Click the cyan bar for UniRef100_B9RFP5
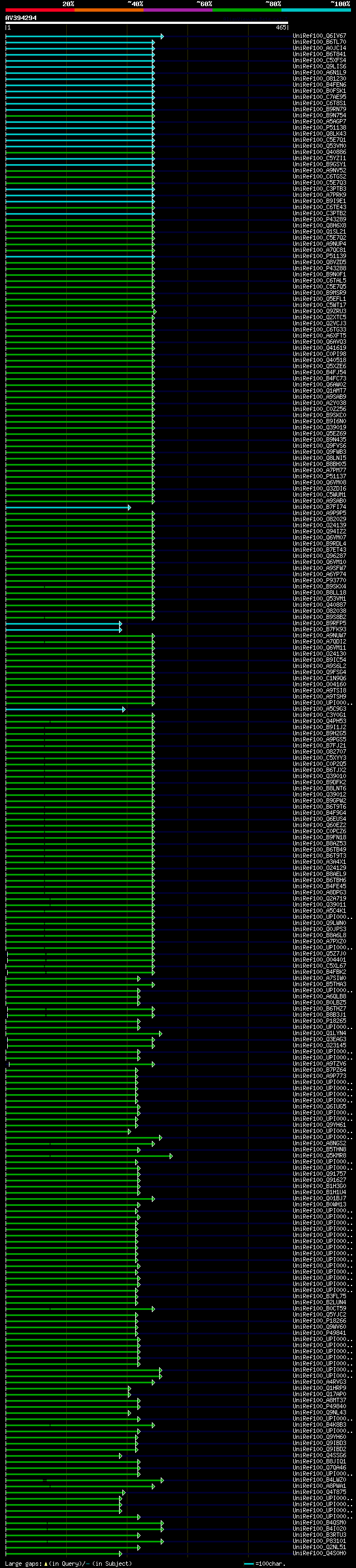This screenshot has height=1568, width=356. pyautogui.click(x=63, y=624)
